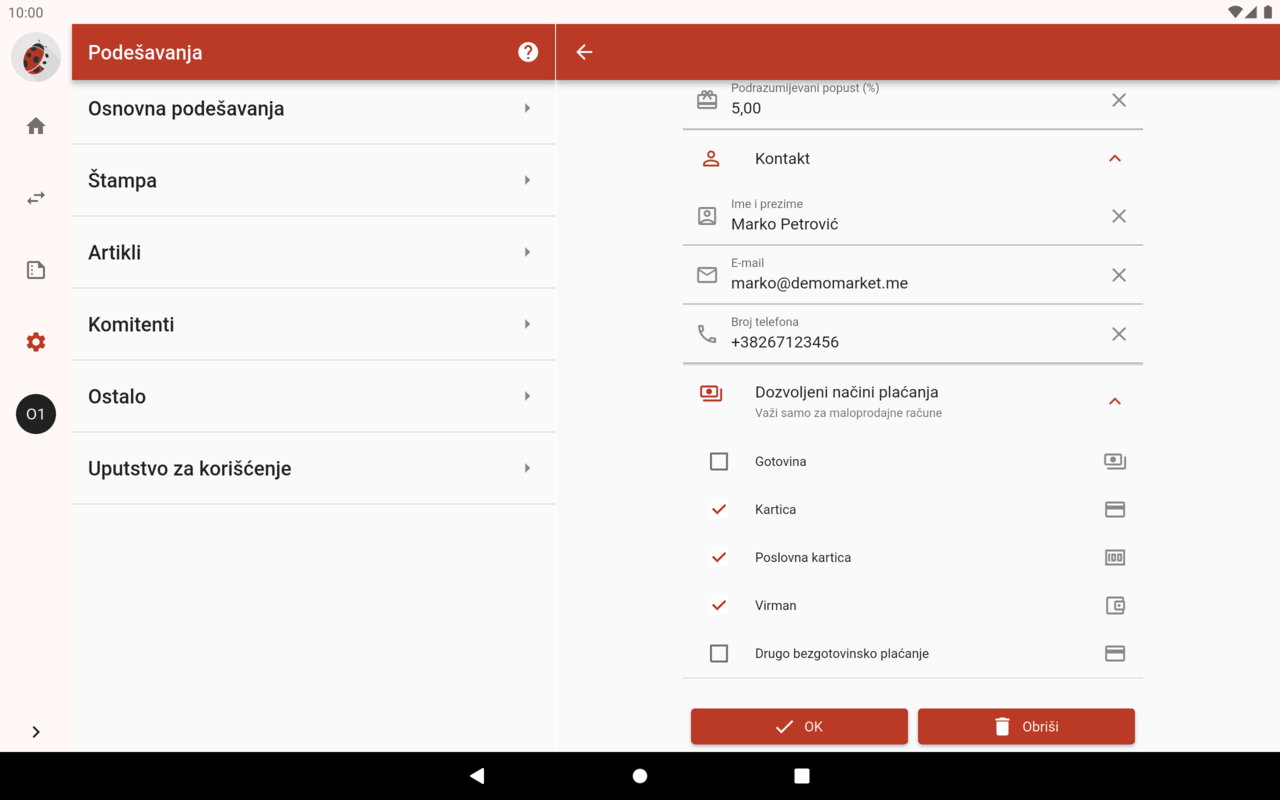Open Uputstvo za korišćenje
Screen dimensions: 1280x800
point(313,468)
